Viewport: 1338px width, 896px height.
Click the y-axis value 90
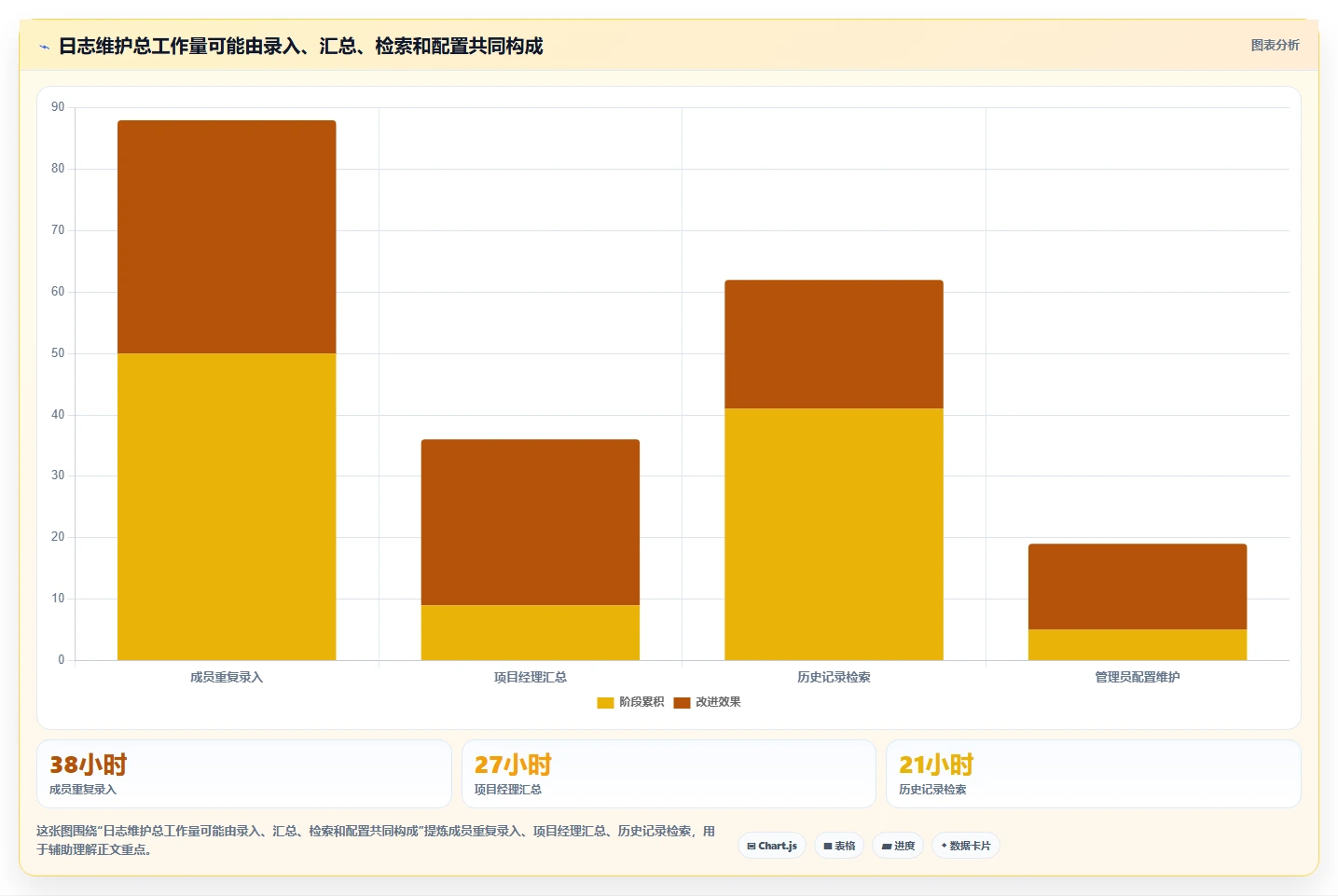click(x=58, y=107)
